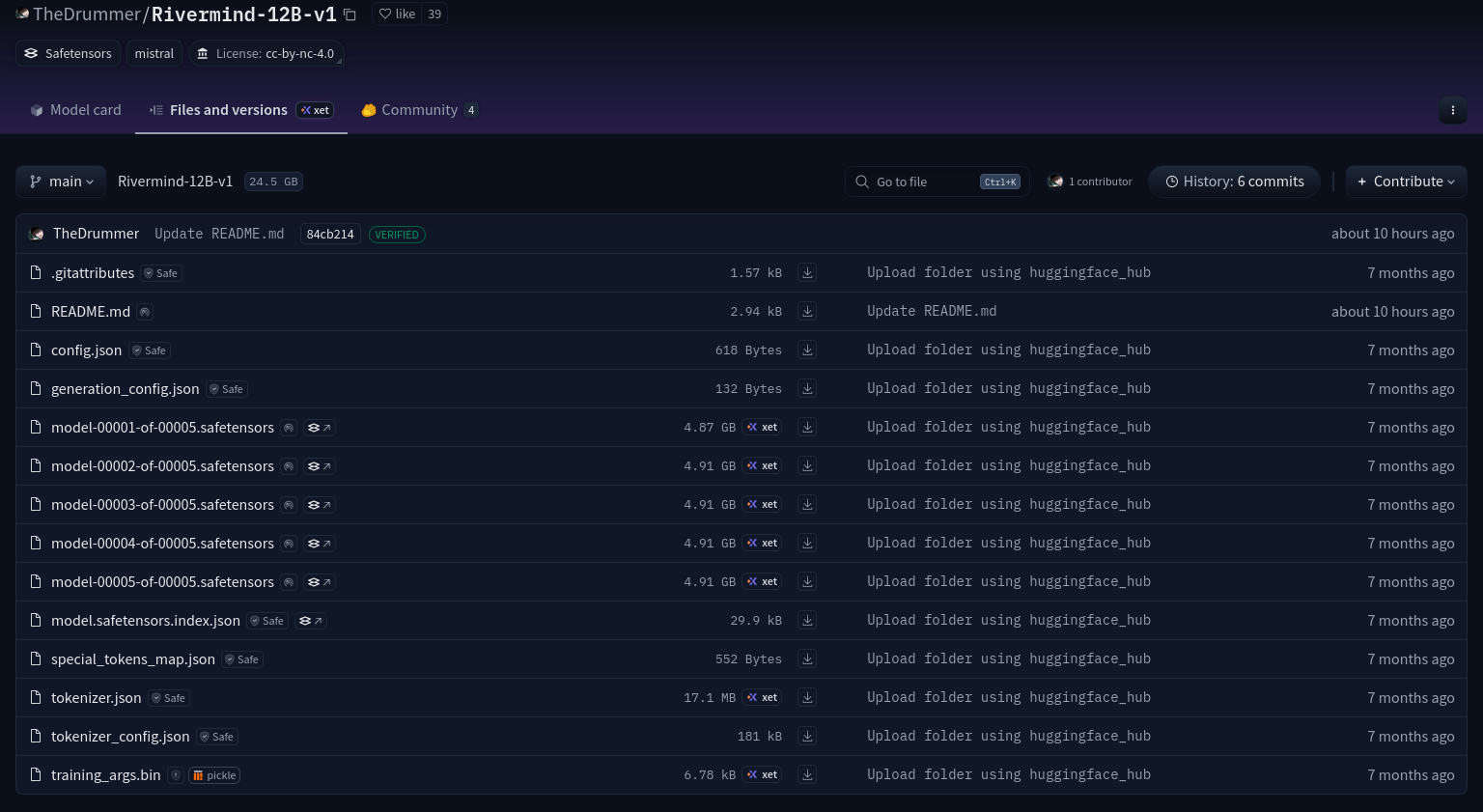Open the mistral tag

[154, 54]
